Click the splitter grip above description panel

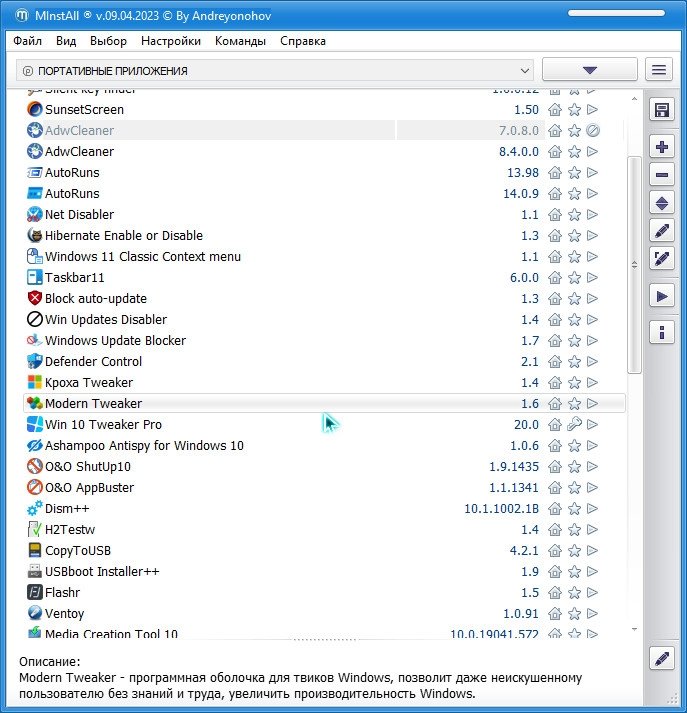click(x=325, y=639)
